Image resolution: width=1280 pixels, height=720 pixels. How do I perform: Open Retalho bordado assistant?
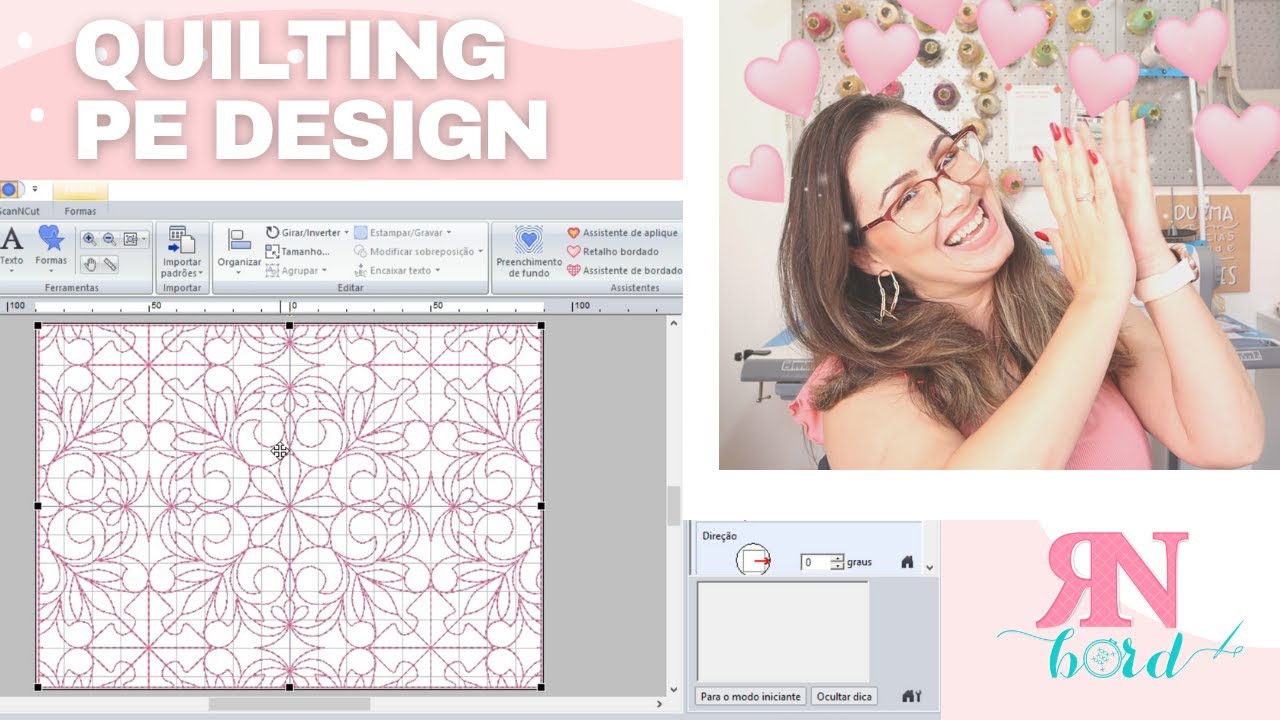tap(613, 251)
